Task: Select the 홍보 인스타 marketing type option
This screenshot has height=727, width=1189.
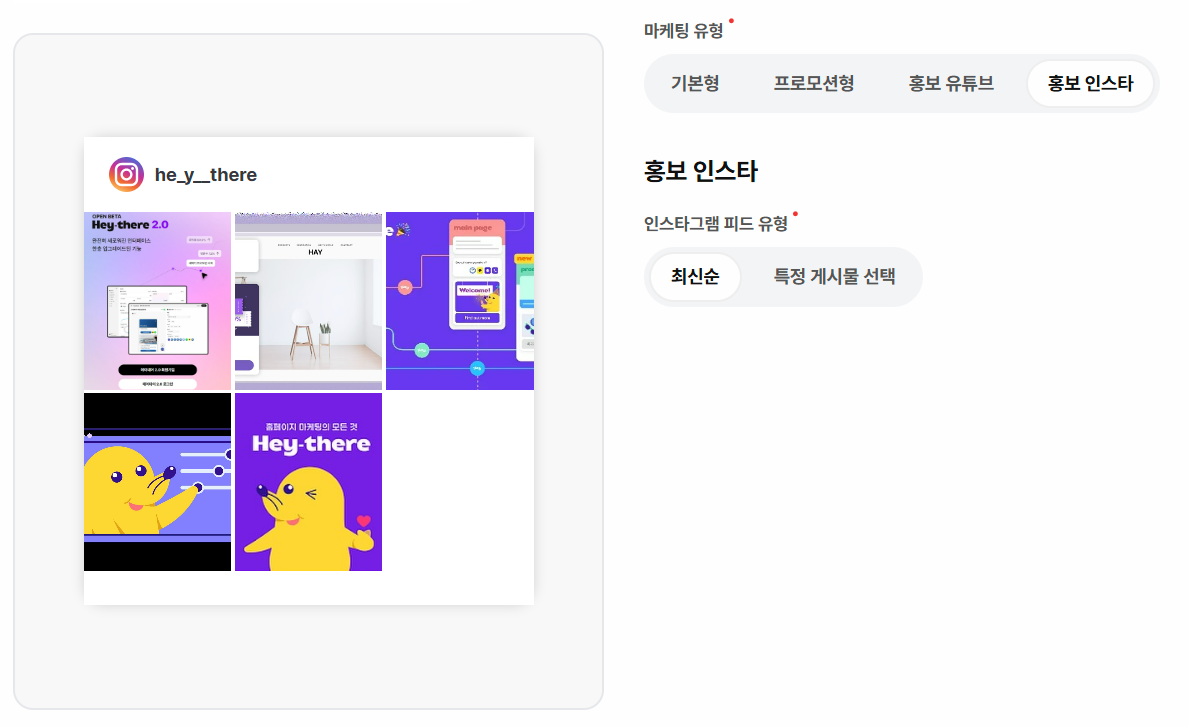Action: 1090,83
